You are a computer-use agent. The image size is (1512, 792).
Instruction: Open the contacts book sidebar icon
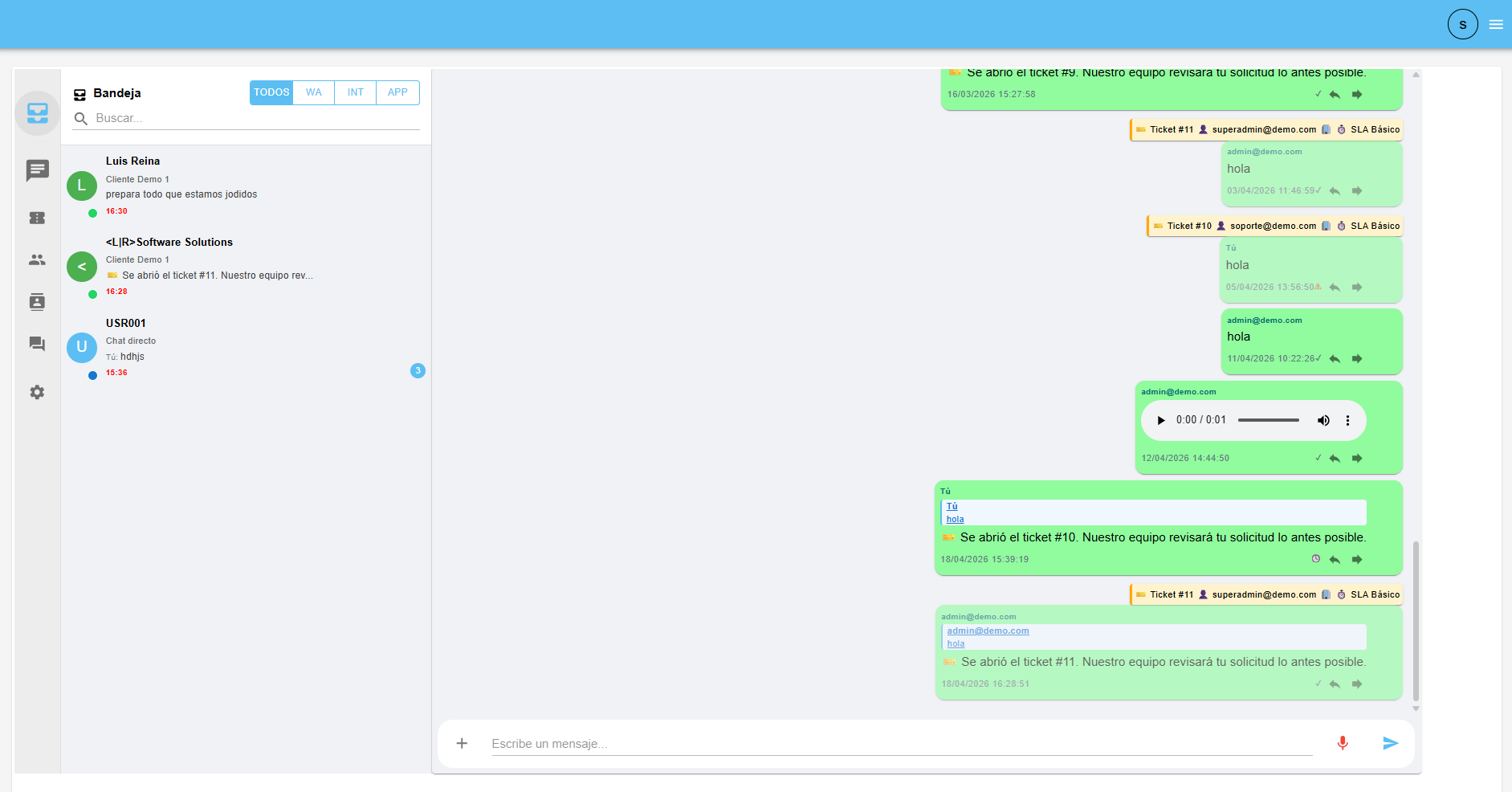point(38,302)
